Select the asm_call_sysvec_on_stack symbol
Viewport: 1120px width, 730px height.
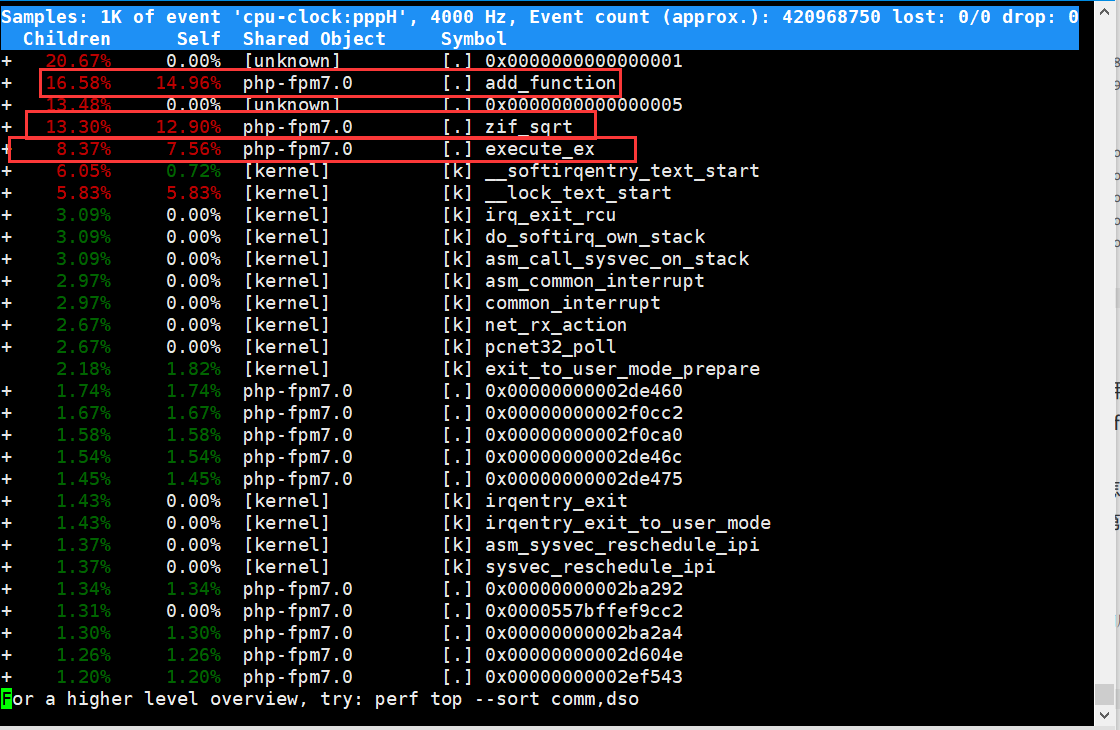(x=617, y=259)
